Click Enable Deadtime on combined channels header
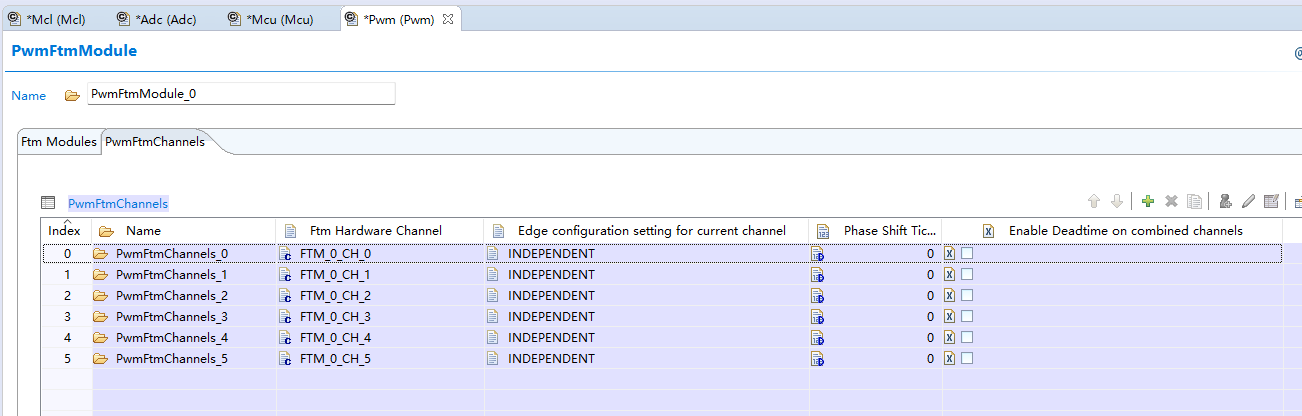This screenshot has width=1302, height=416. coord(1112,231)
